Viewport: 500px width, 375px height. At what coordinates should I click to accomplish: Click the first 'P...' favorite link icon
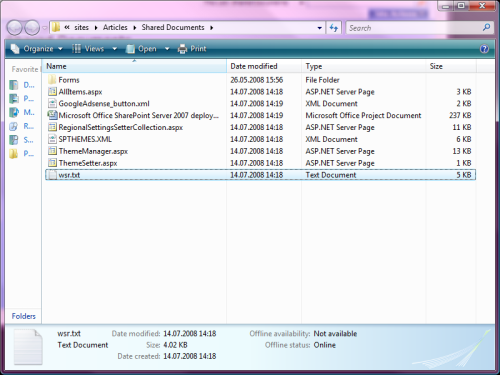[14, 99]
